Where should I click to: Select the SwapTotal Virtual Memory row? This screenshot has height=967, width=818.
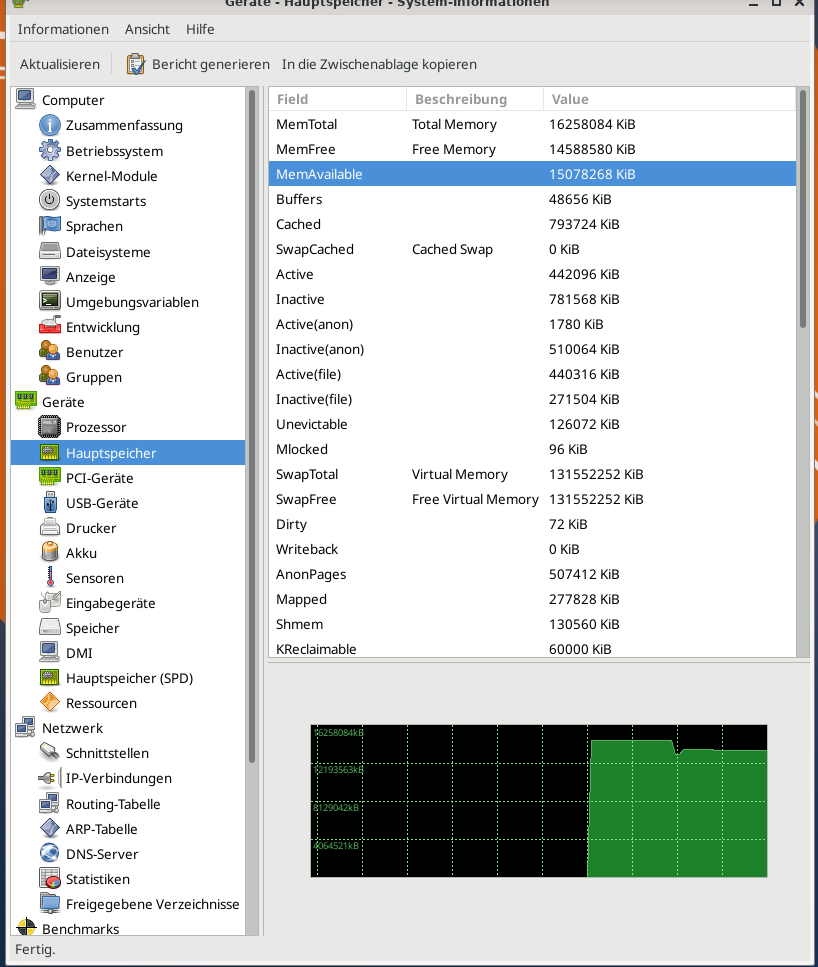coord(532,474)
